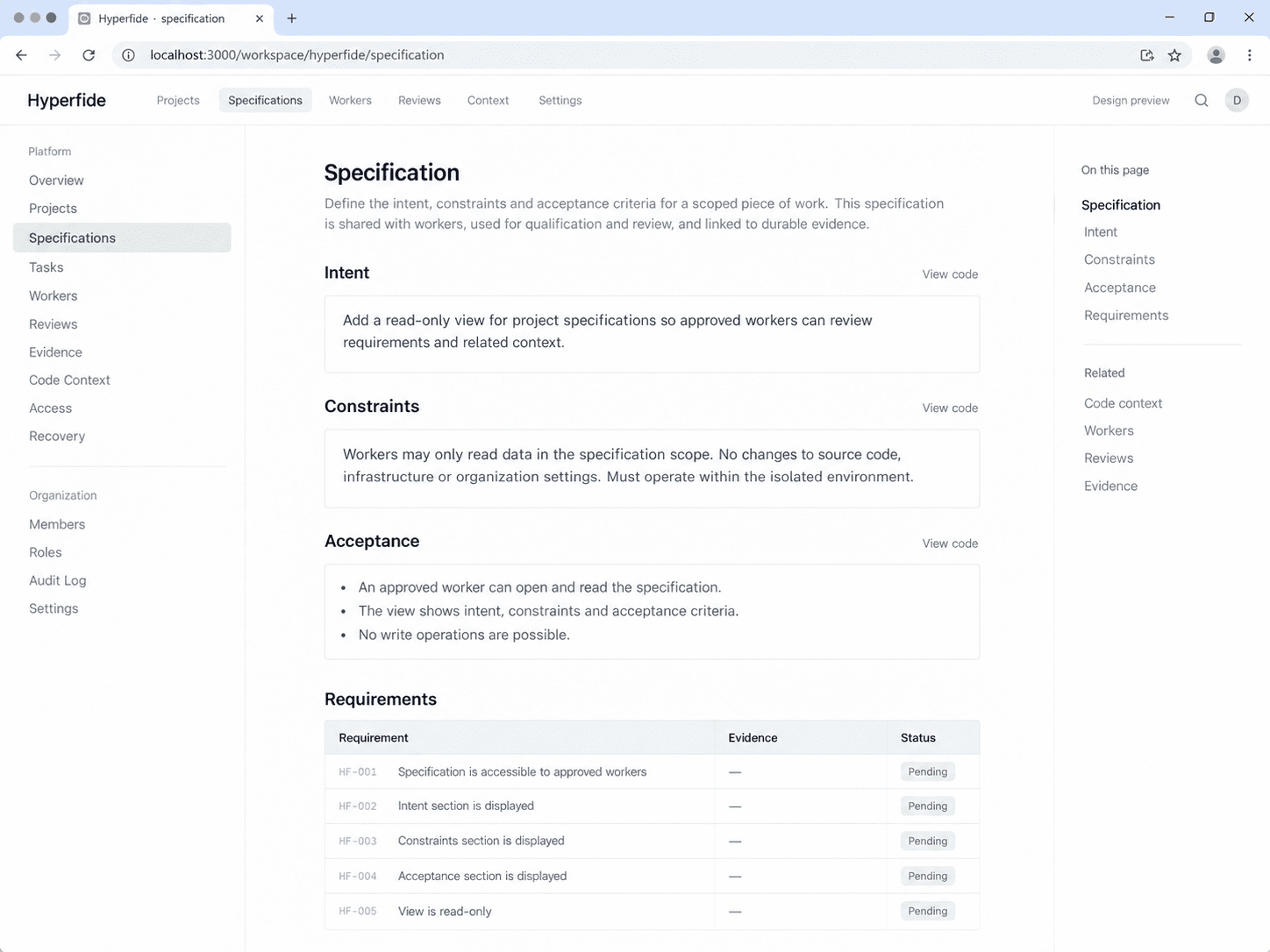Click "Intent section is displayed" requirement text
This screenshot has height=952, width=1270.
pos(466,806)
